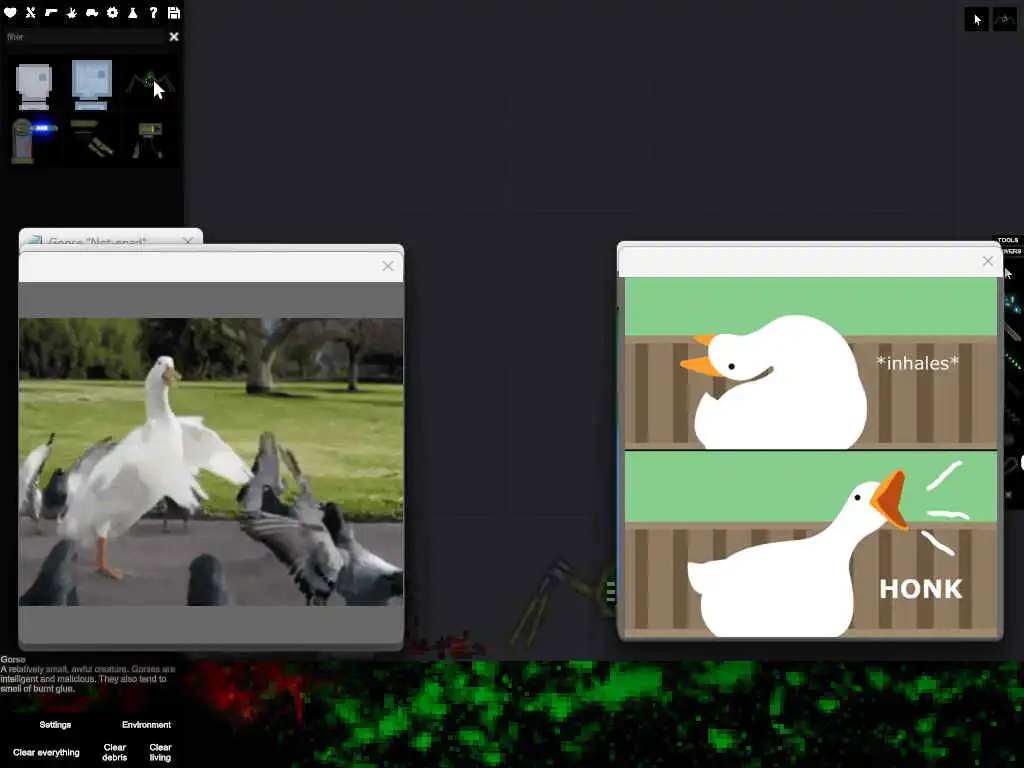Close the HONK goose comic window
Screen dimensions: 1024x768
click(x=987, y=261)
